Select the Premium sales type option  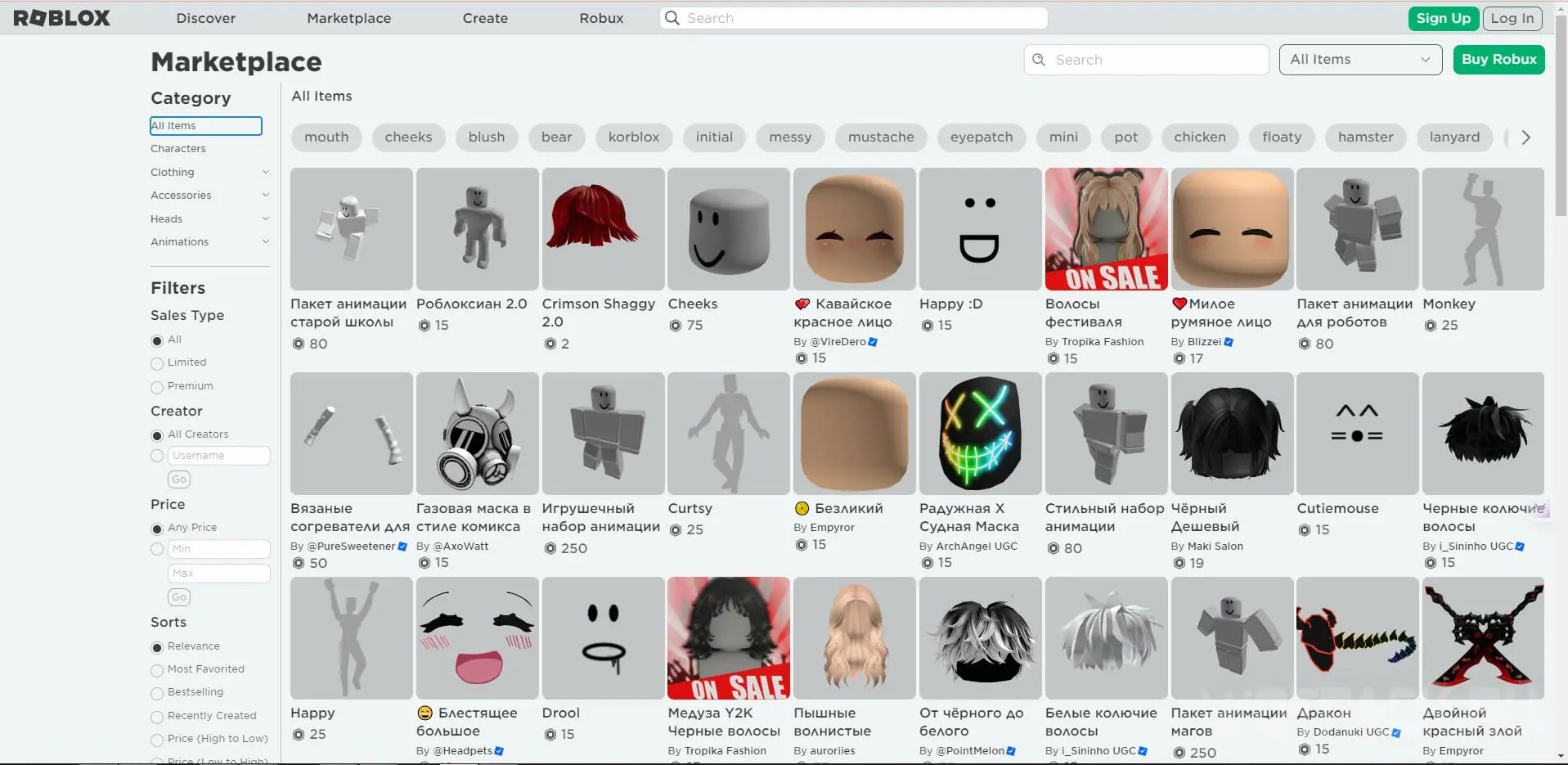coord(157,387)
